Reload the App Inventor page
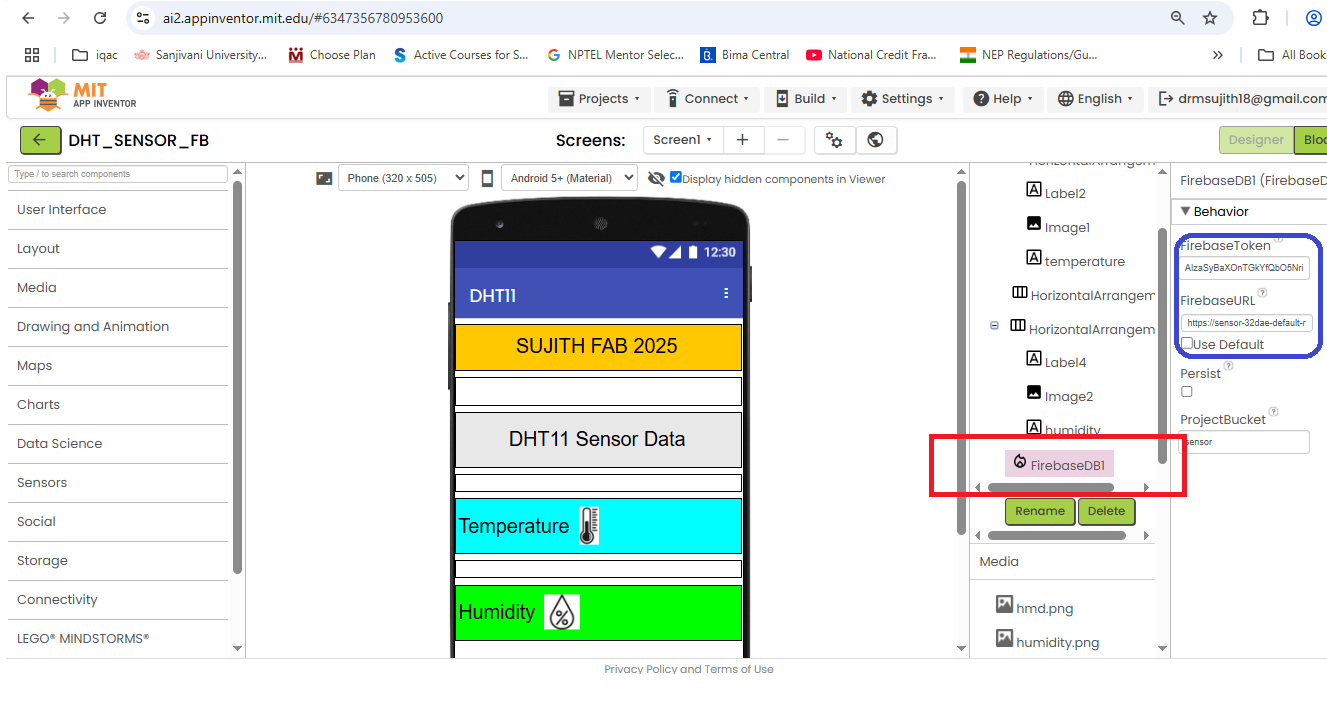Image resolution: width=1327 pixels, height=719 pixels. [100, 18]
